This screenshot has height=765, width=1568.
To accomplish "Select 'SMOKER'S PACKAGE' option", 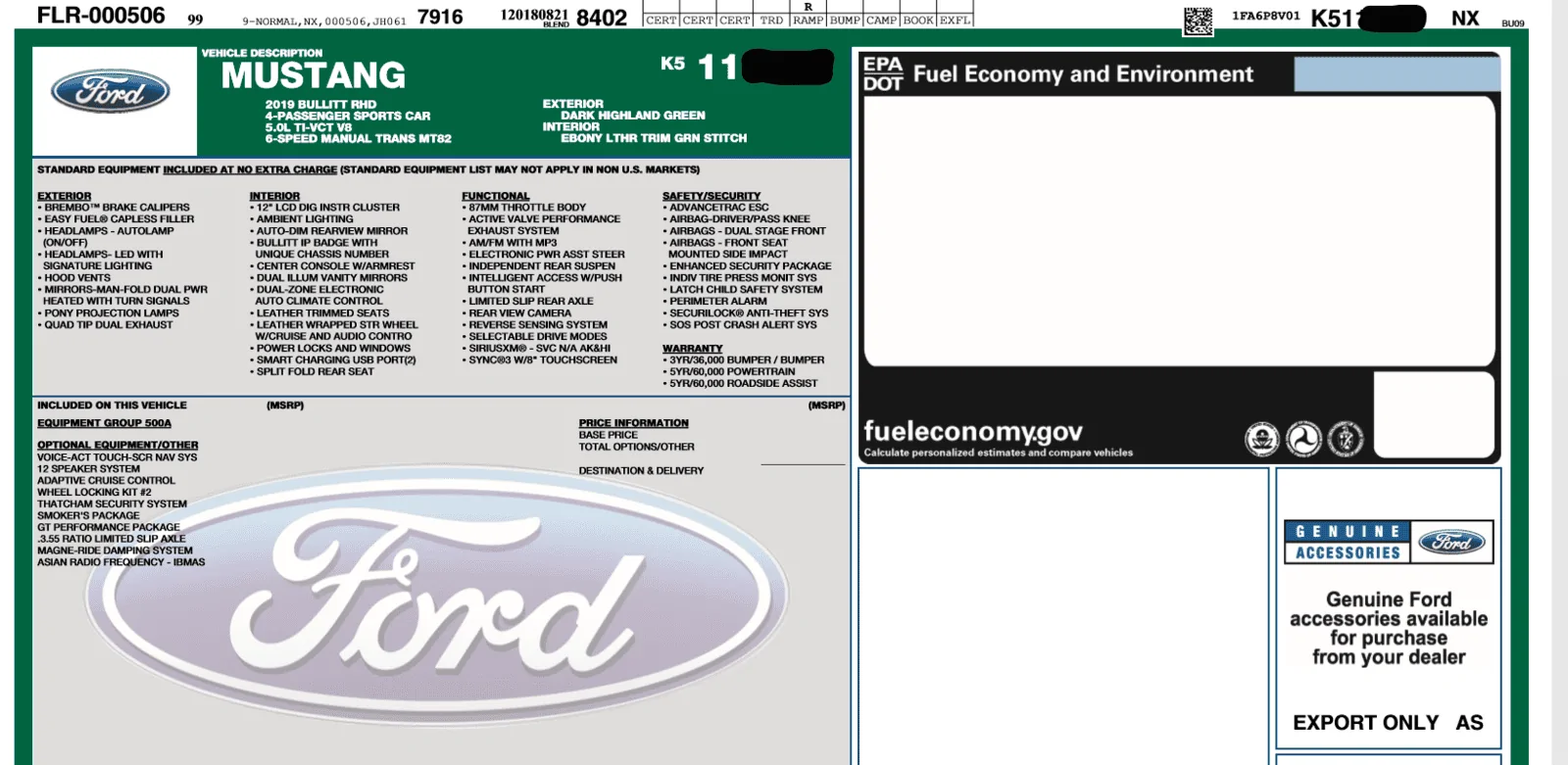I will point(88,515).
